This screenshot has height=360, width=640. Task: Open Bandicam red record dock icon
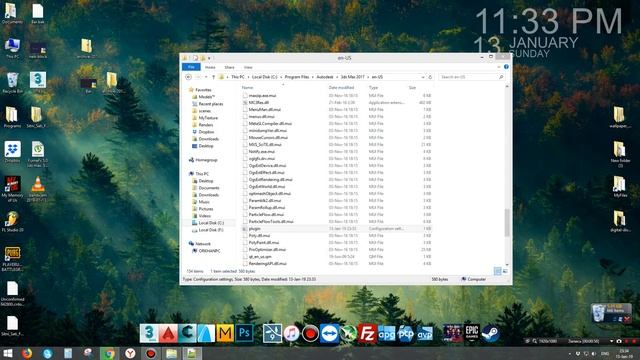click(x=310, y=333)
